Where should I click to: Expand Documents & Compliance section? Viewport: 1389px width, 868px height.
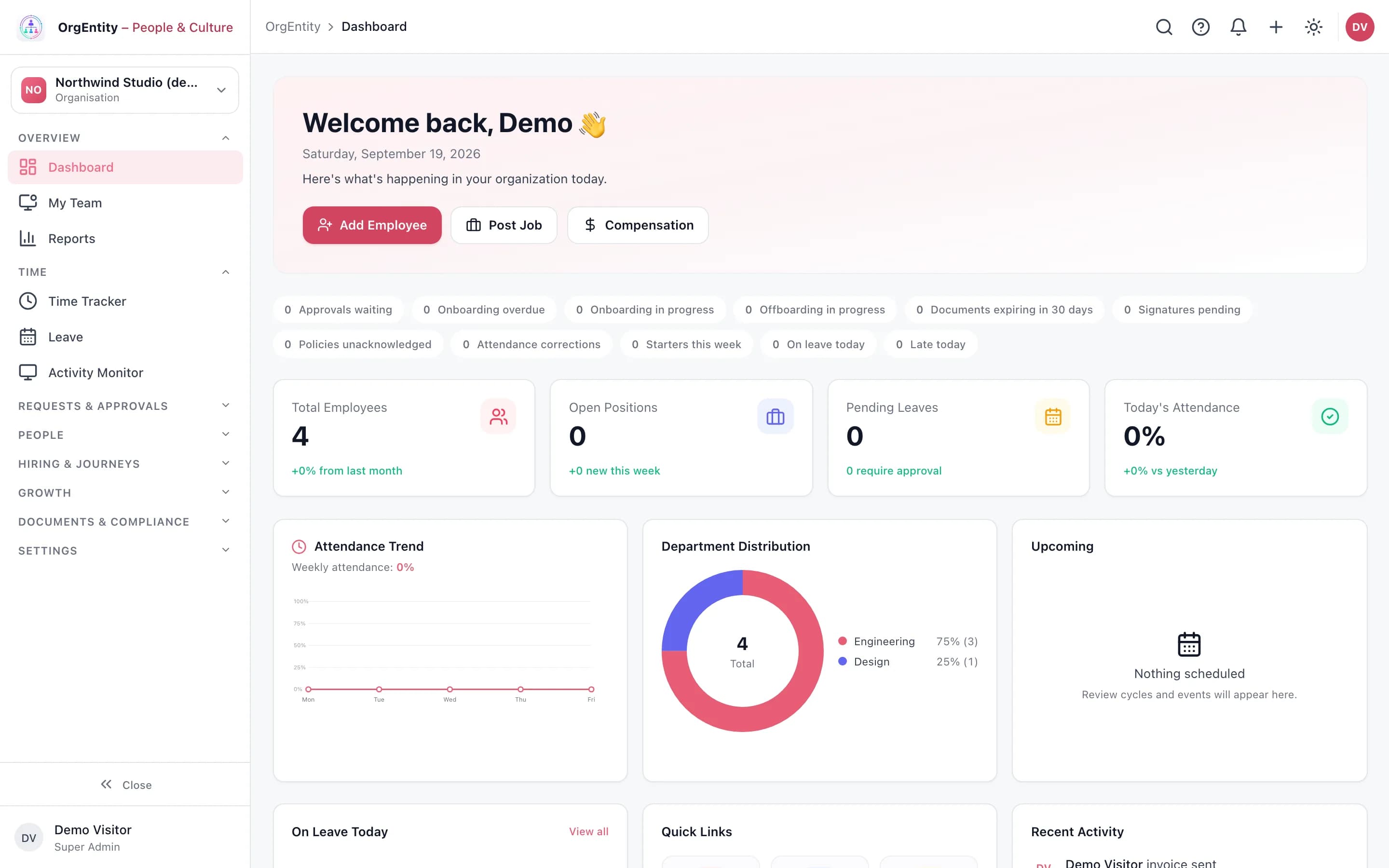click(x=124, y=521)
